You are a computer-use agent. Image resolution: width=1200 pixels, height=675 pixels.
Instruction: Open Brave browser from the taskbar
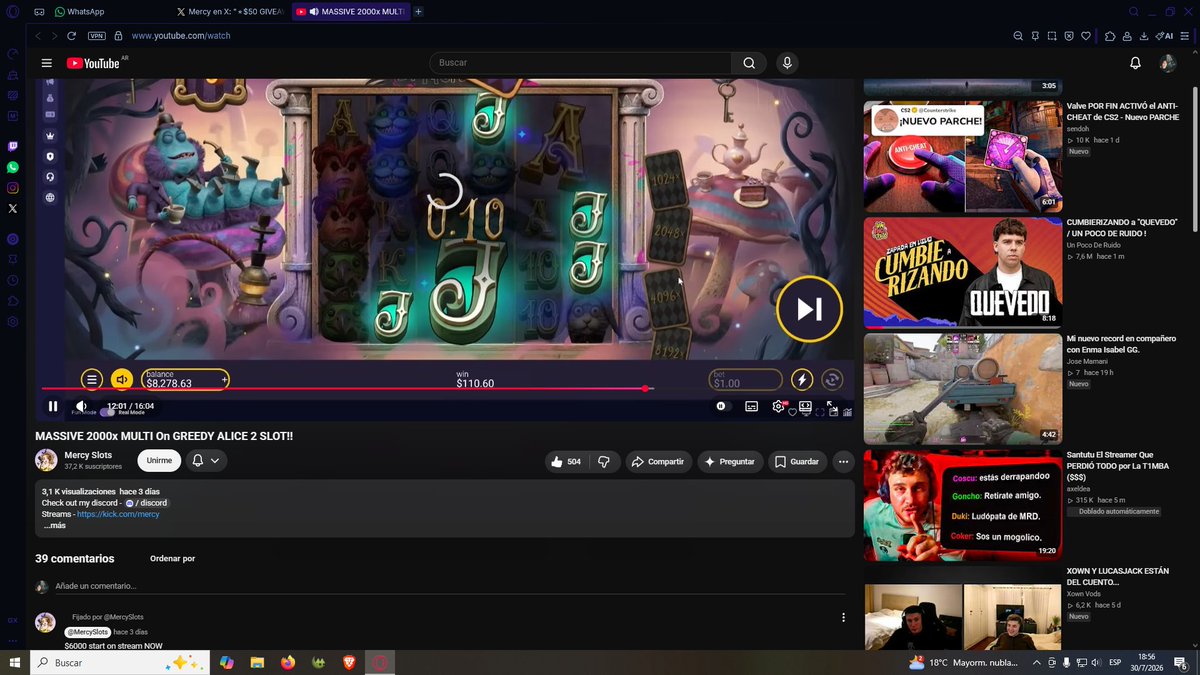349,663
